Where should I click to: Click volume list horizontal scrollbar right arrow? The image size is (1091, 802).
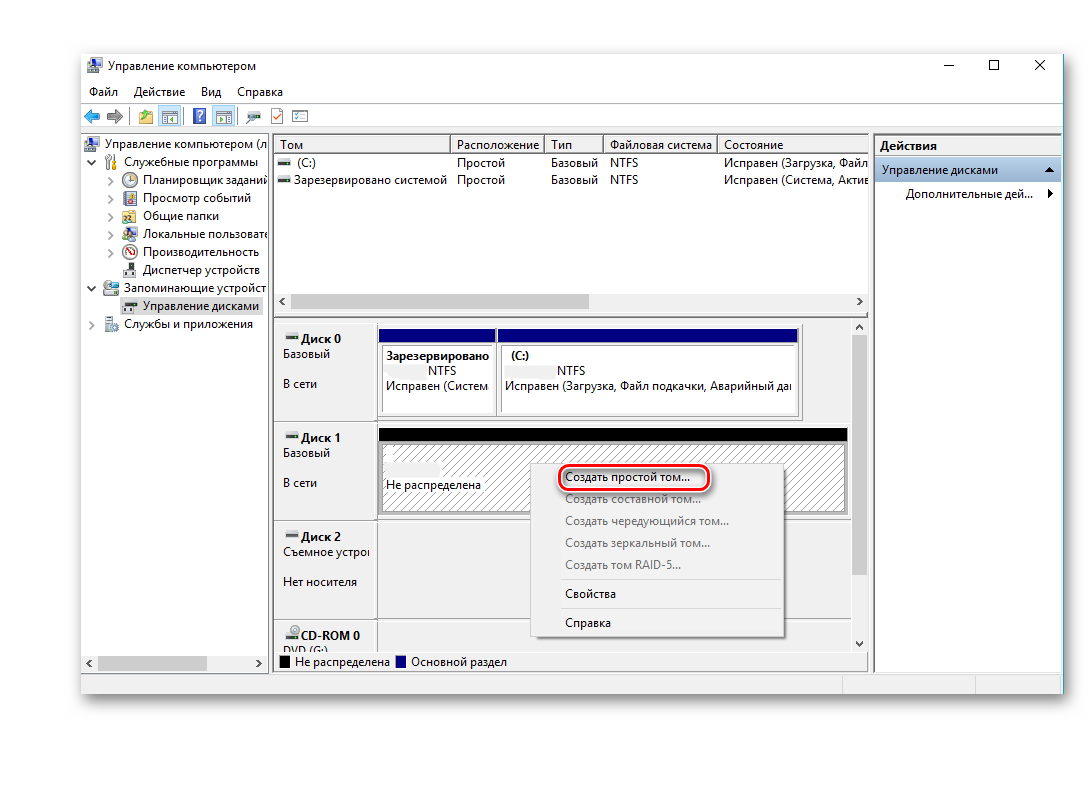pyautogui.click(x=860, y=302)
